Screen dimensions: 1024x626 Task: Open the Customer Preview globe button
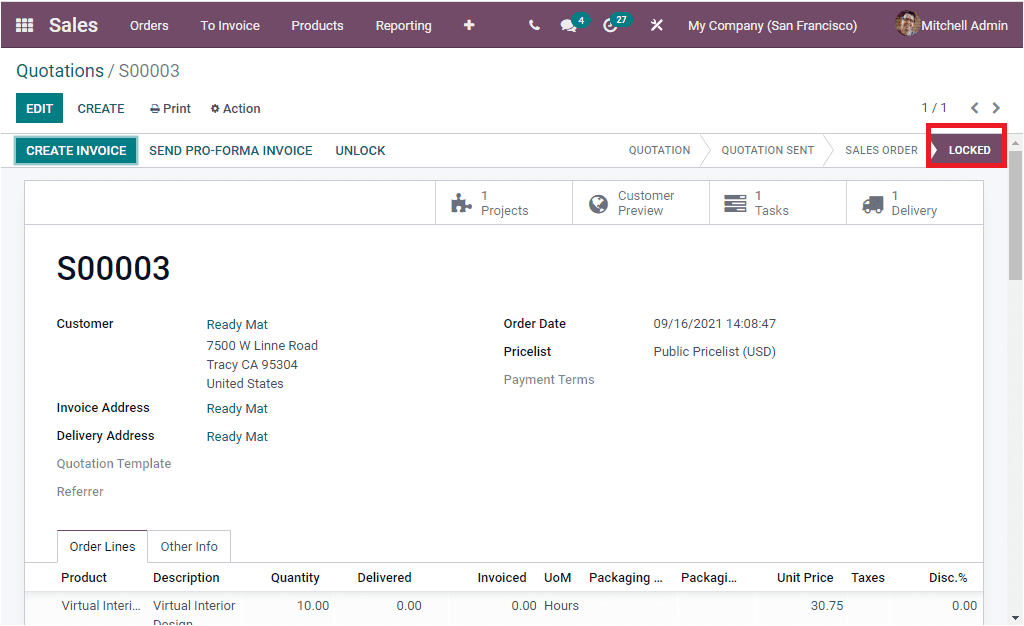640,202
